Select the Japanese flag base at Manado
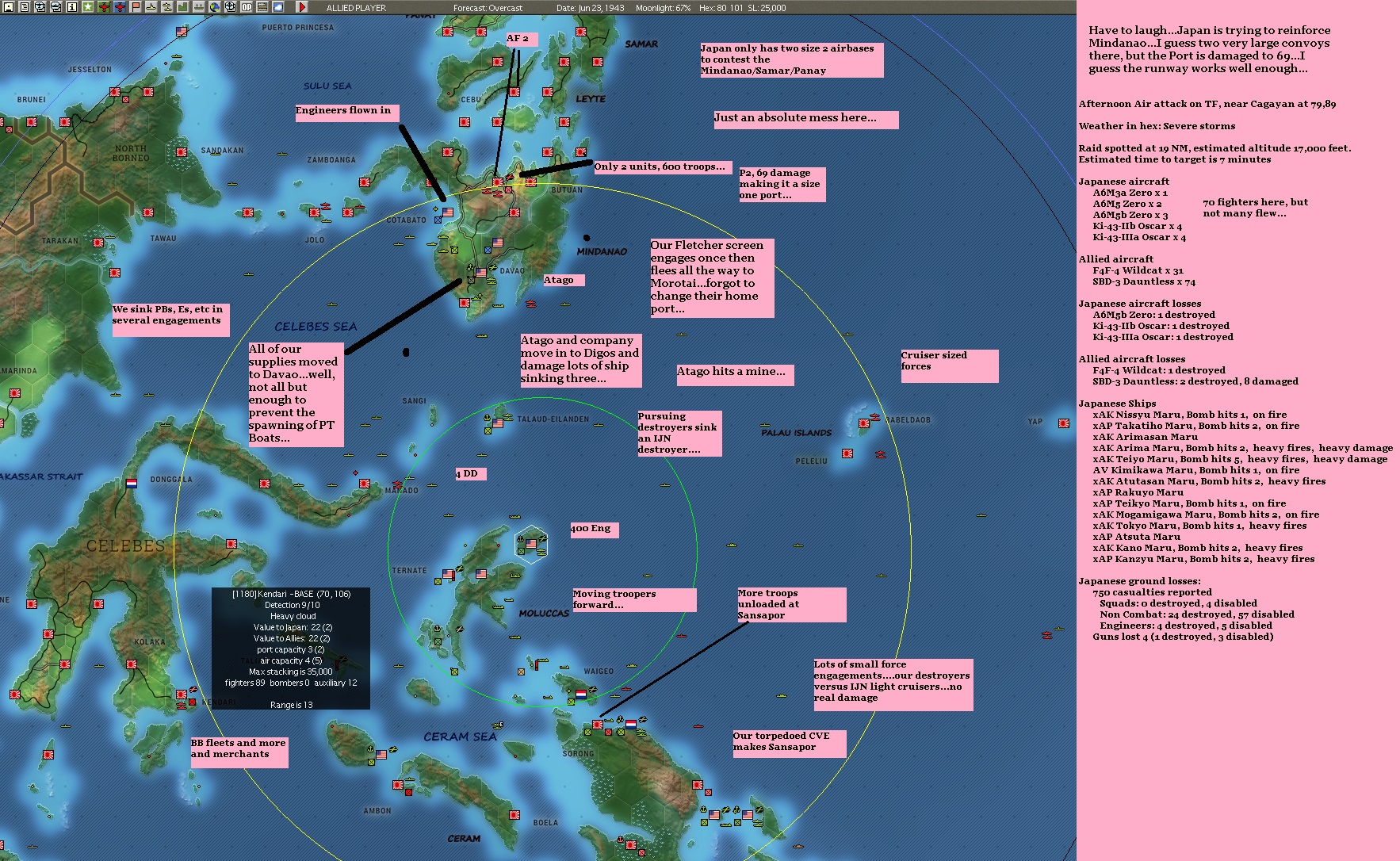The height and width of the screenshot is (861, 1400). click(x=365, y=483)
